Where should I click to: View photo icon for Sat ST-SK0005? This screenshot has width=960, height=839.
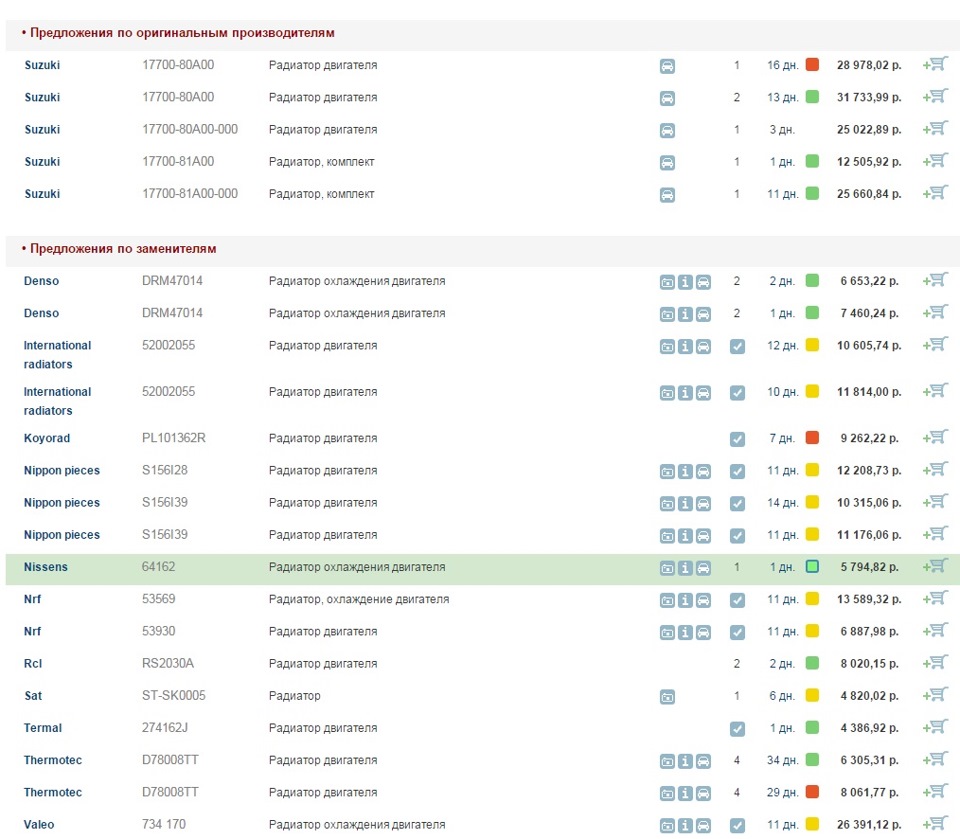(667, 697)
